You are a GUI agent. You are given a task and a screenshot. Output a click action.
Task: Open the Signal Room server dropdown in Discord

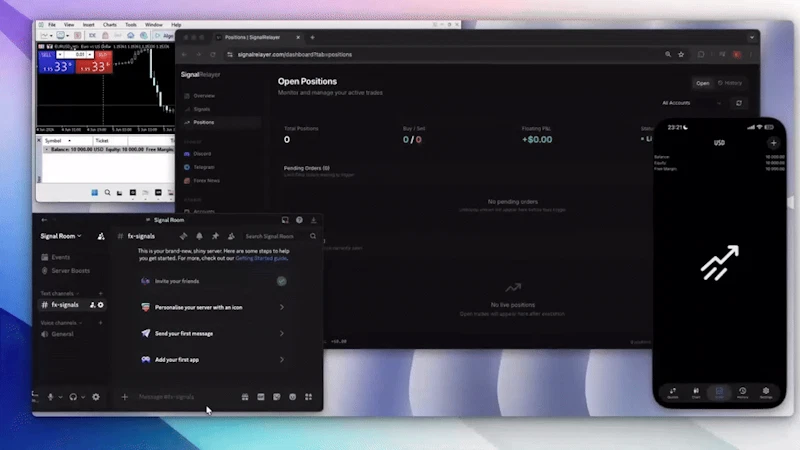pyautogui.click(x=61, y=236)
